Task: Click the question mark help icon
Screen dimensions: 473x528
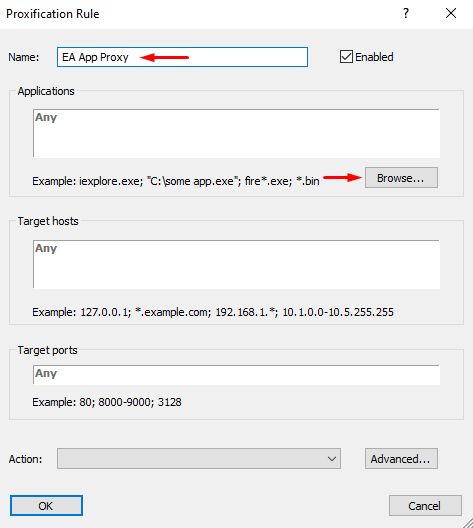Action: (406, 13)
